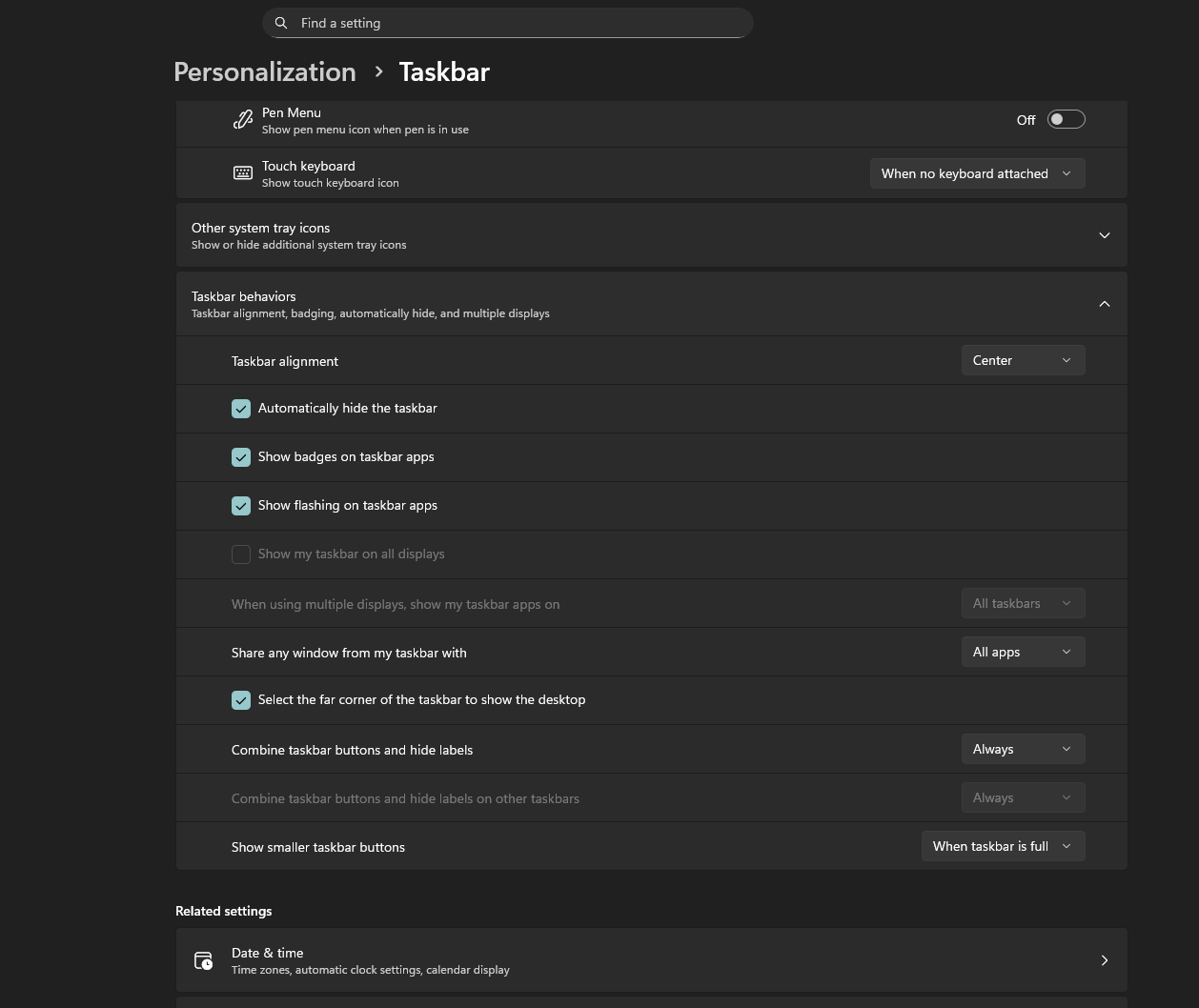
Task: Turn on the Pen Menu toggle
Action: tap(1066, 119)
